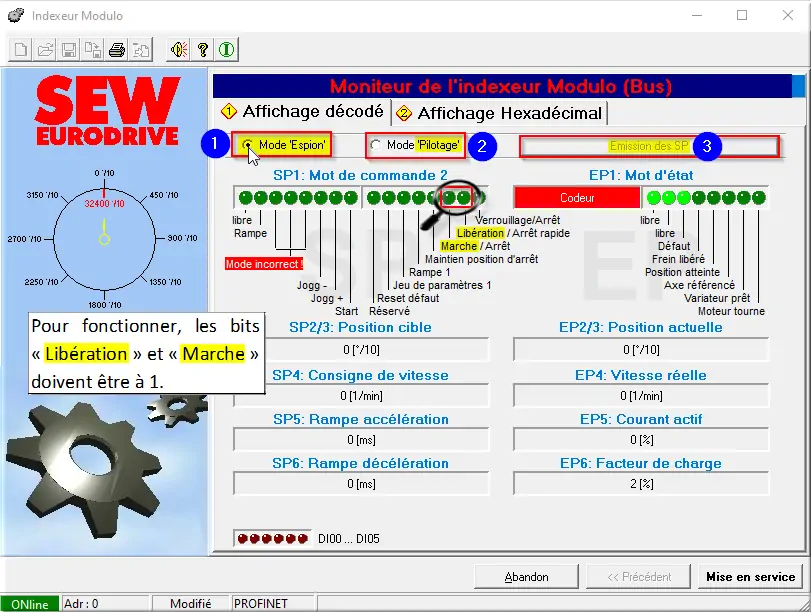Click the SP6 Rampe décélération value field

(361, 484)
